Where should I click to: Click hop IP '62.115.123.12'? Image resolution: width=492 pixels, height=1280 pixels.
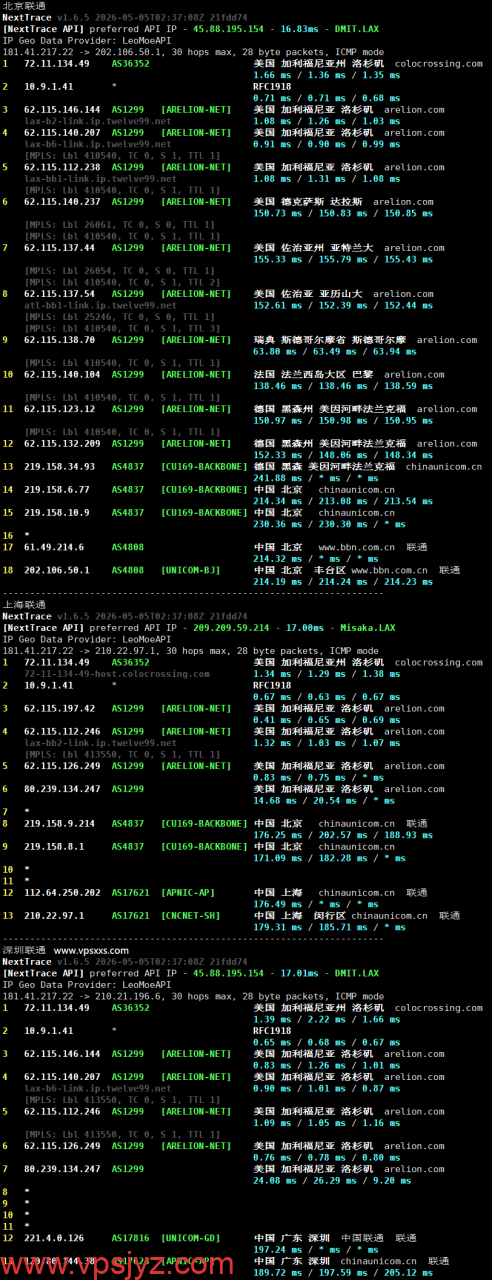pyautogui.click(x=59, y=408)
